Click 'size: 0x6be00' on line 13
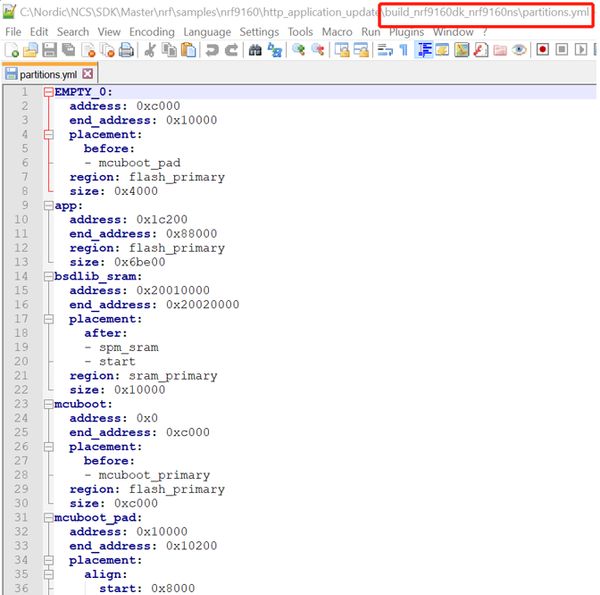600x595 pixels. pos(117,262)
